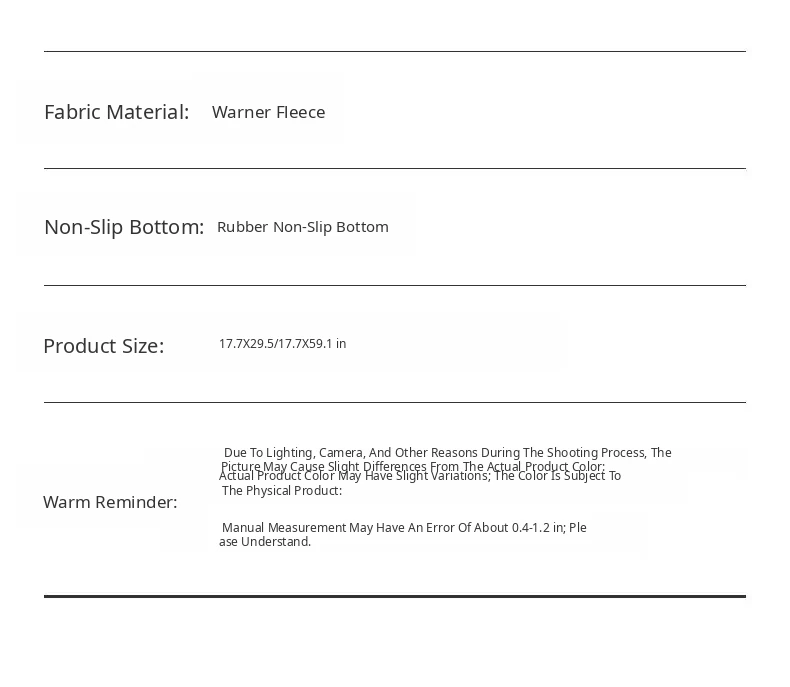Image resolution: width=790 pixels, height=687 pixels.
Task: Click the Manual Measurement error note
Action: pyautogui.click(x=404, y=528)
